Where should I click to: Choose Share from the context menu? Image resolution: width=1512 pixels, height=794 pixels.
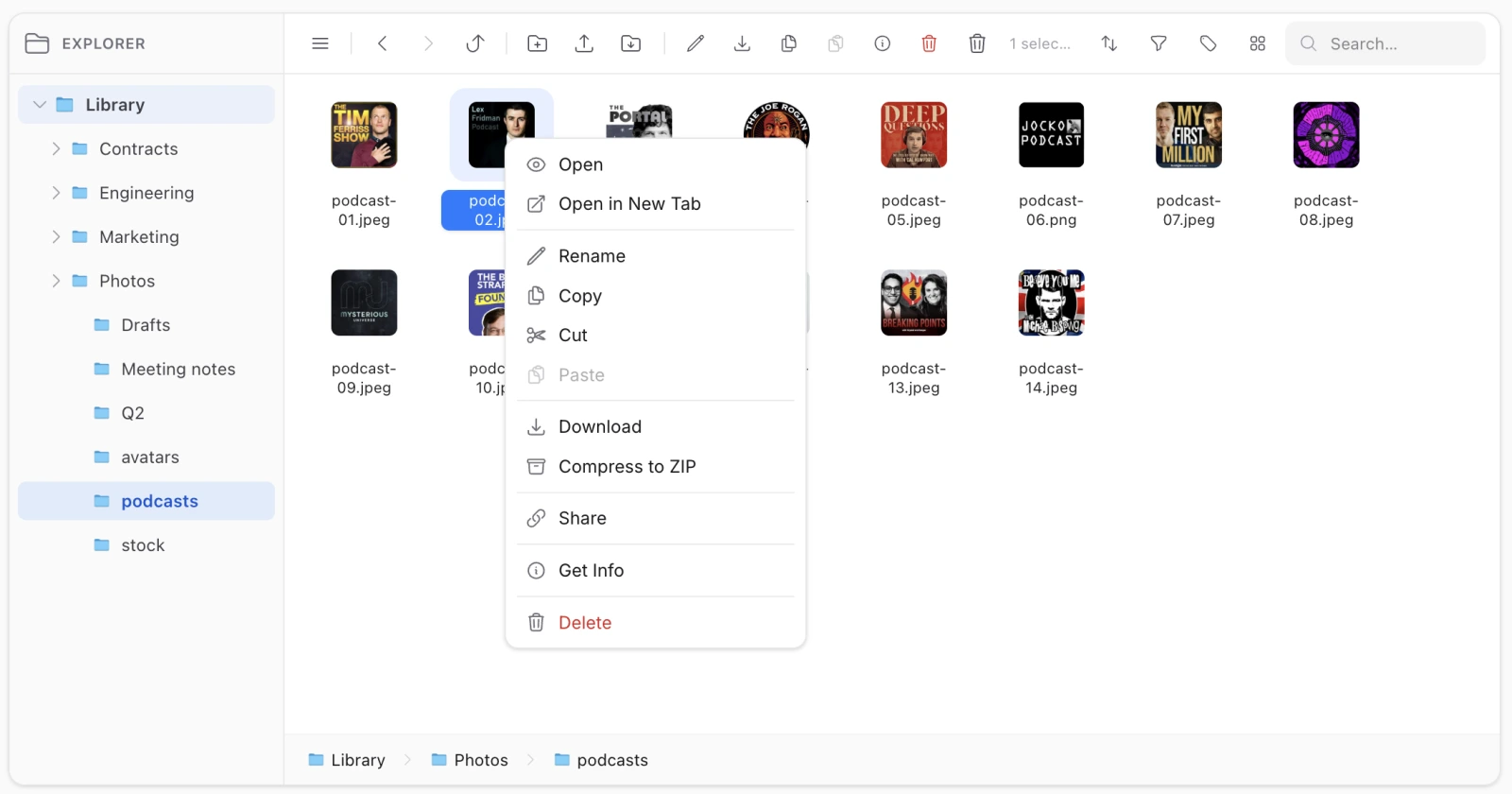656,519
